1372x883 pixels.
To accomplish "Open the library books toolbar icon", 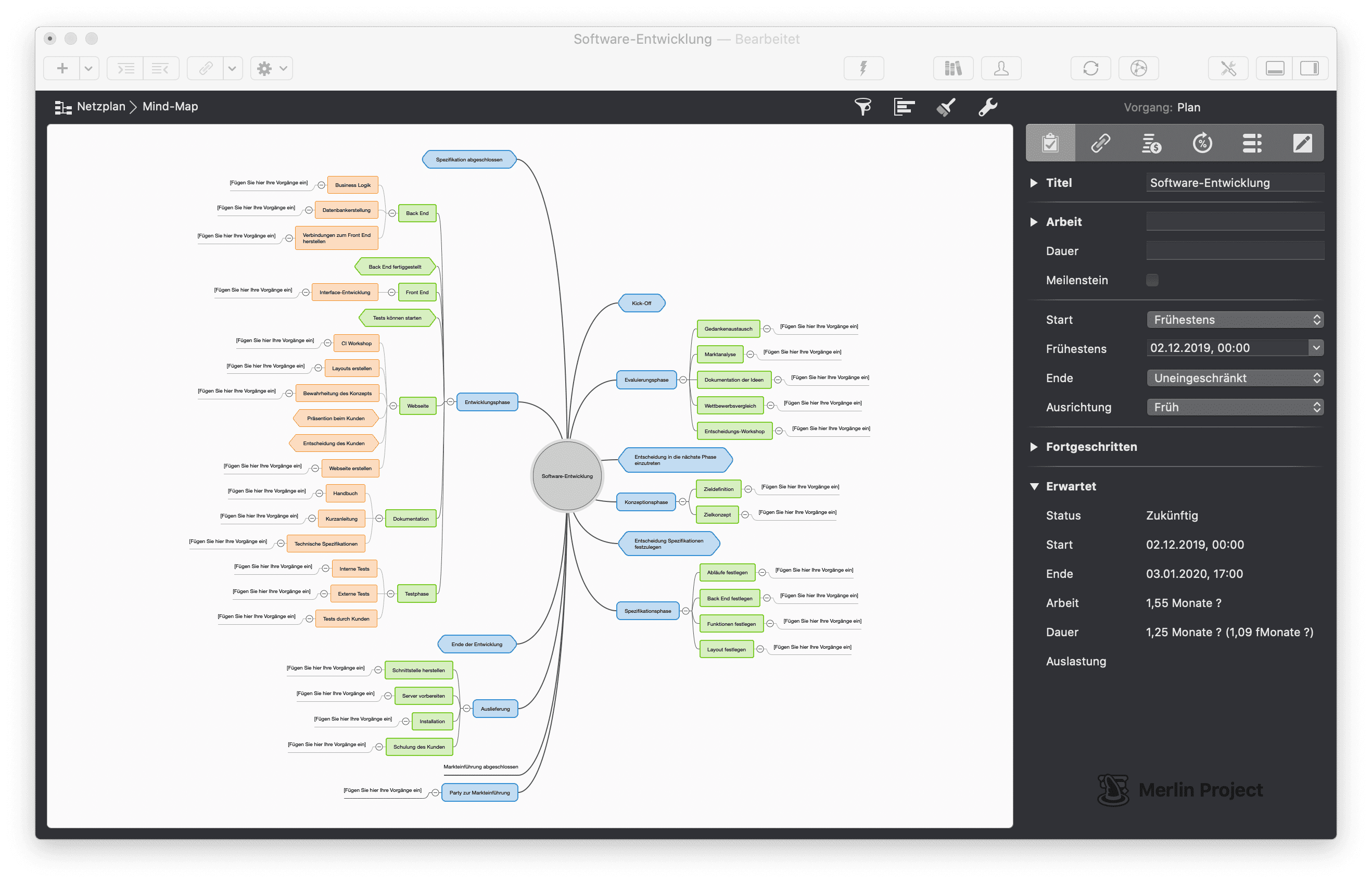I will tap(952, 68).
